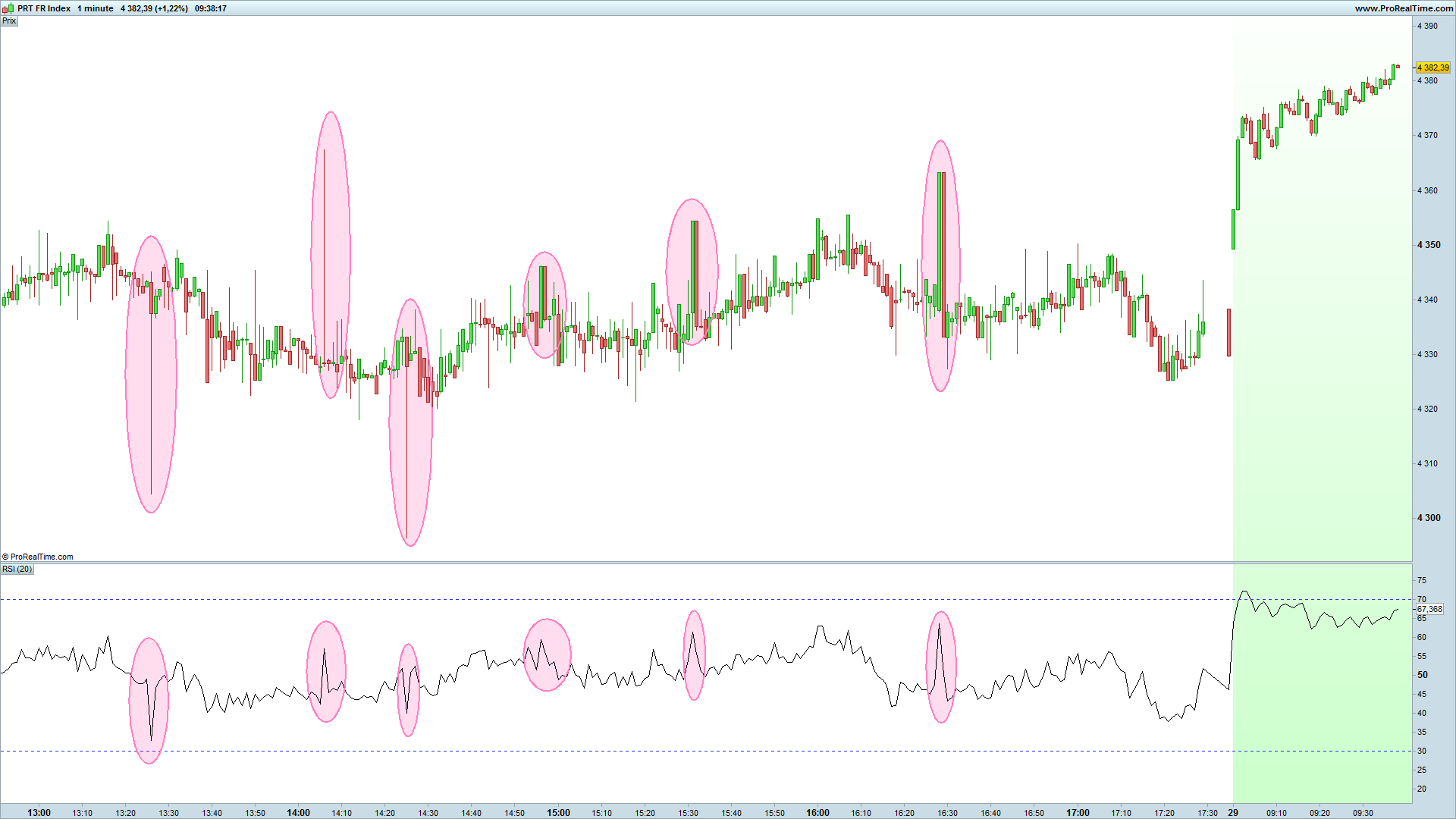The width and height of the screenshot is (1456, 819).
Task: Click the yellow 4 382,39 current price tag
Action: (1432, 67)
